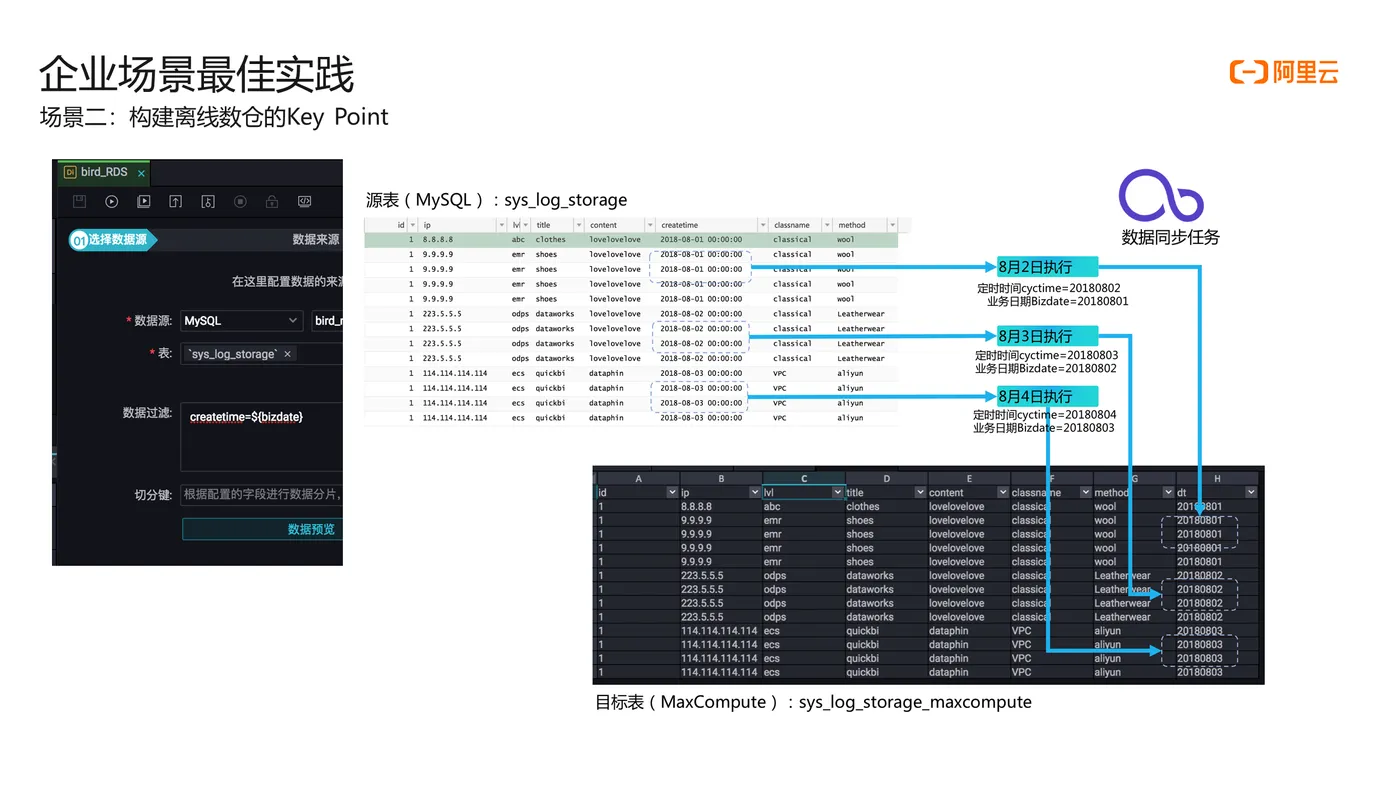Open the id filter dropdown in the MaxCompute table
Screen dimensions: 1400x788
pos(672,492)
